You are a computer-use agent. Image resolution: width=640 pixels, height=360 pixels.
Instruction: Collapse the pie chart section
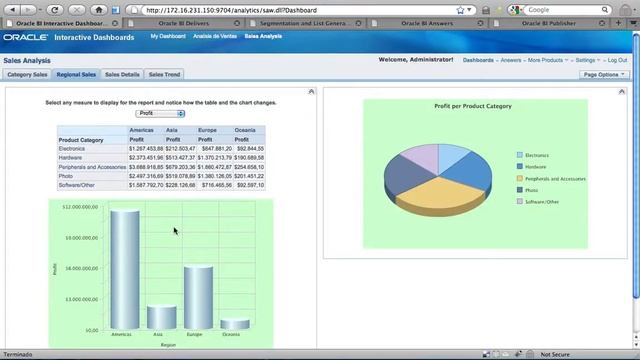click(x=622, y=91)
